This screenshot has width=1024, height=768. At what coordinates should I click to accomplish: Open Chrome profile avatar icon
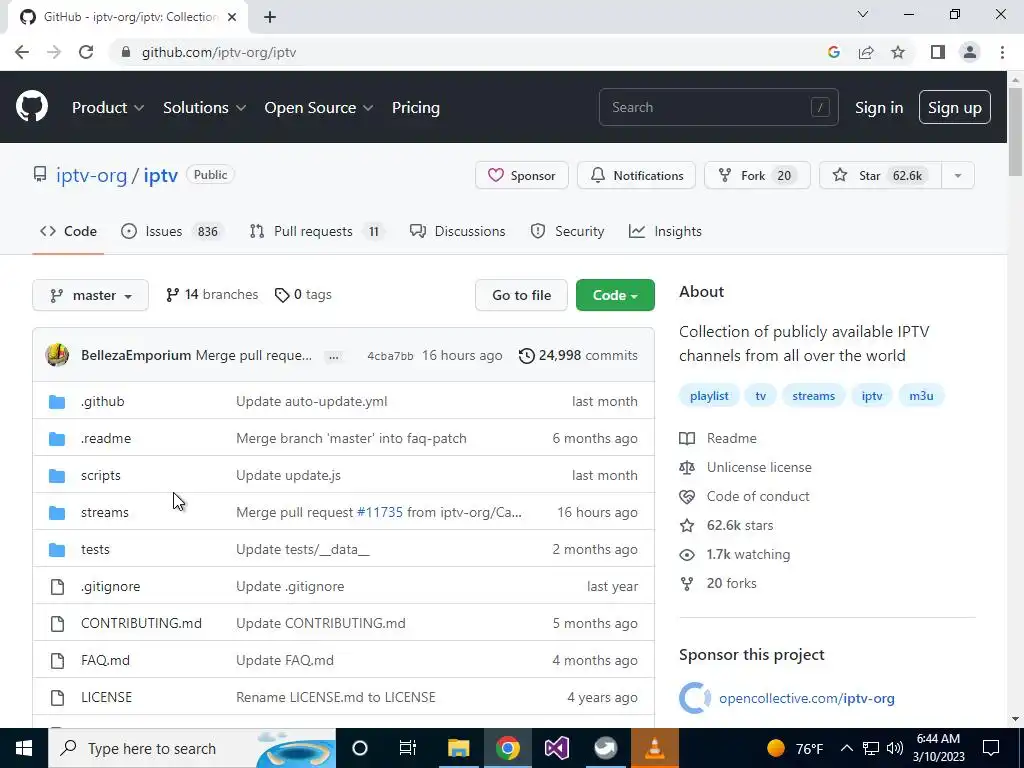970,52
